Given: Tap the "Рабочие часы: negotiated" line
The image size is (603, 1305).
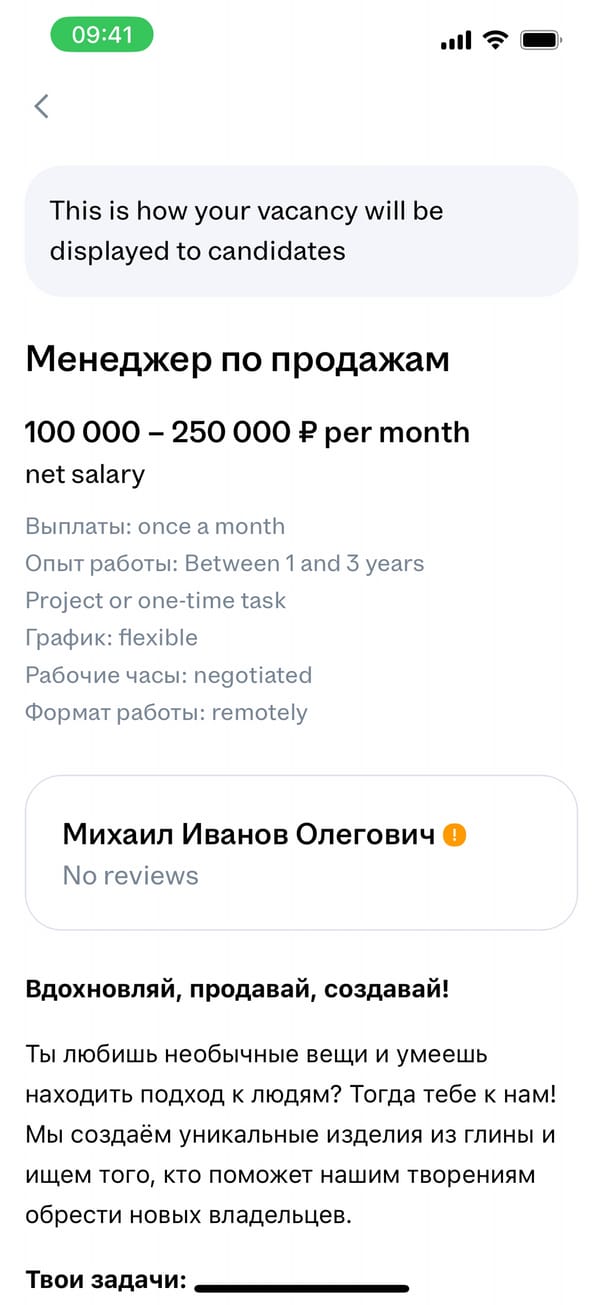Looking at the screenshot, I should [168, 675].
